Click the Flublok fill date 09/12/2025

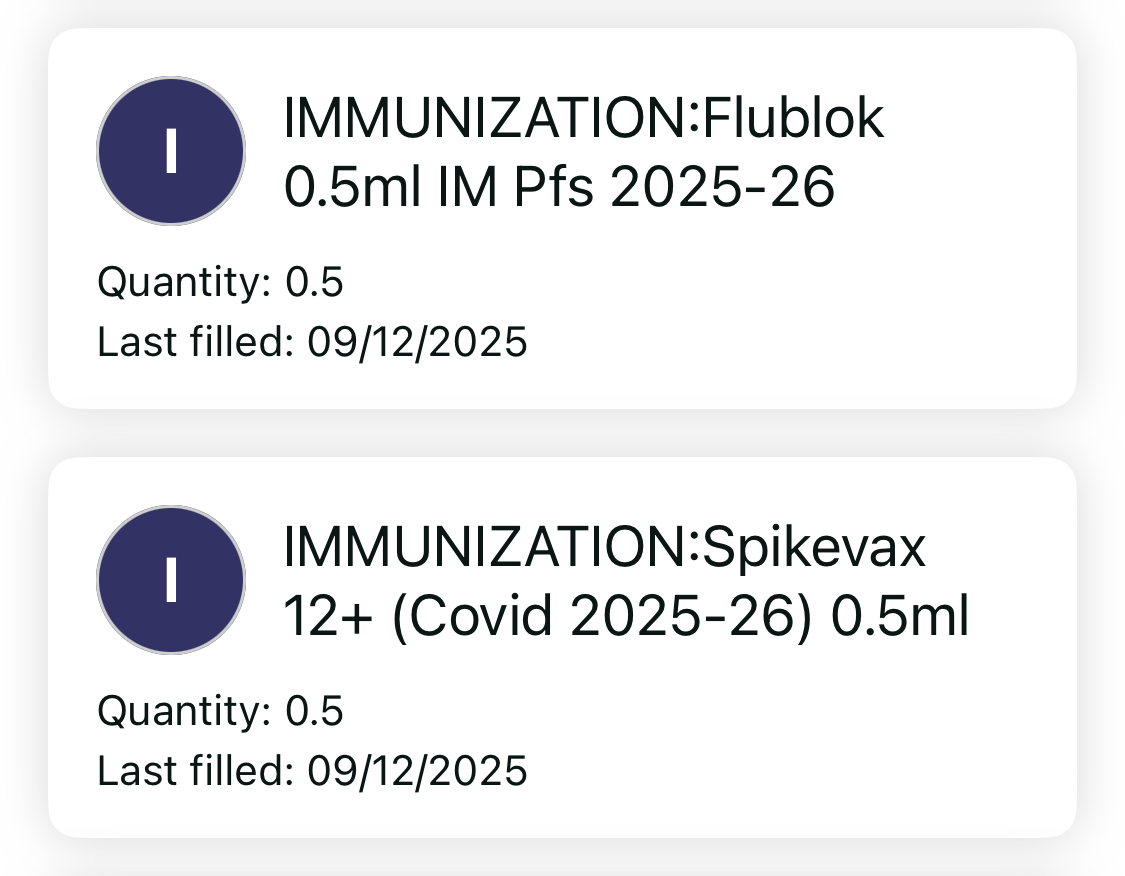click(x=417, y=343)
